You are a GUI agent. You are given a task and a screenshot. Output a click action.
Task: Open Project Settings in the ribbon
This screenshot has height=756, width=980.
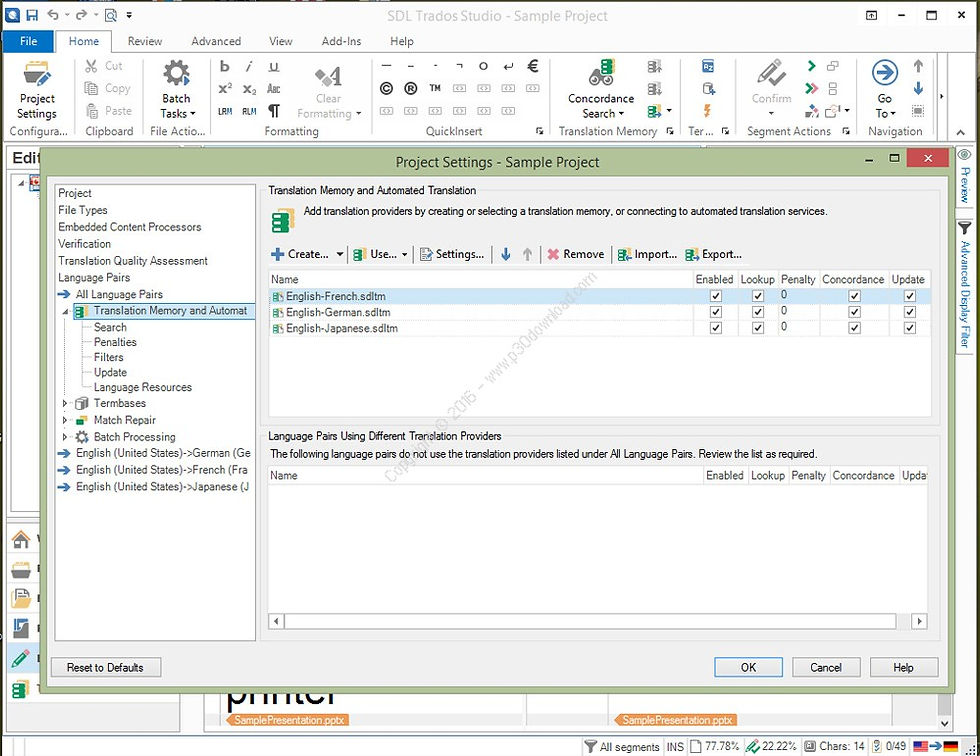pyautogui.click(x=37, y=89)
